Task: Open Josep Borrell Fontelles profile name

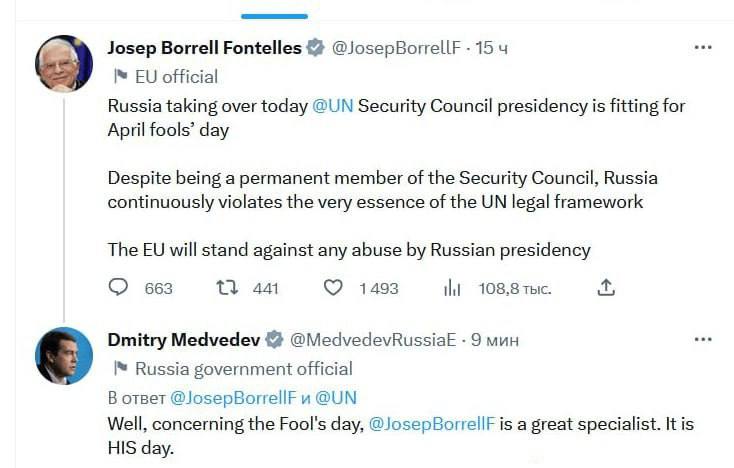Action: click(204, 47)
